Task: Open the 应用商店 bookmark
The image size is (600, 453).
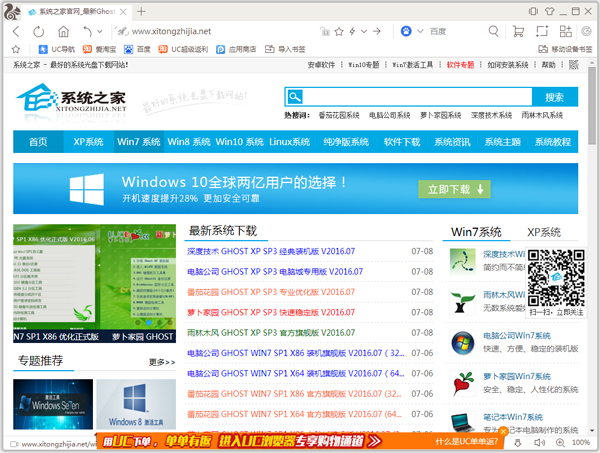Action: click(x=236, y=49)
